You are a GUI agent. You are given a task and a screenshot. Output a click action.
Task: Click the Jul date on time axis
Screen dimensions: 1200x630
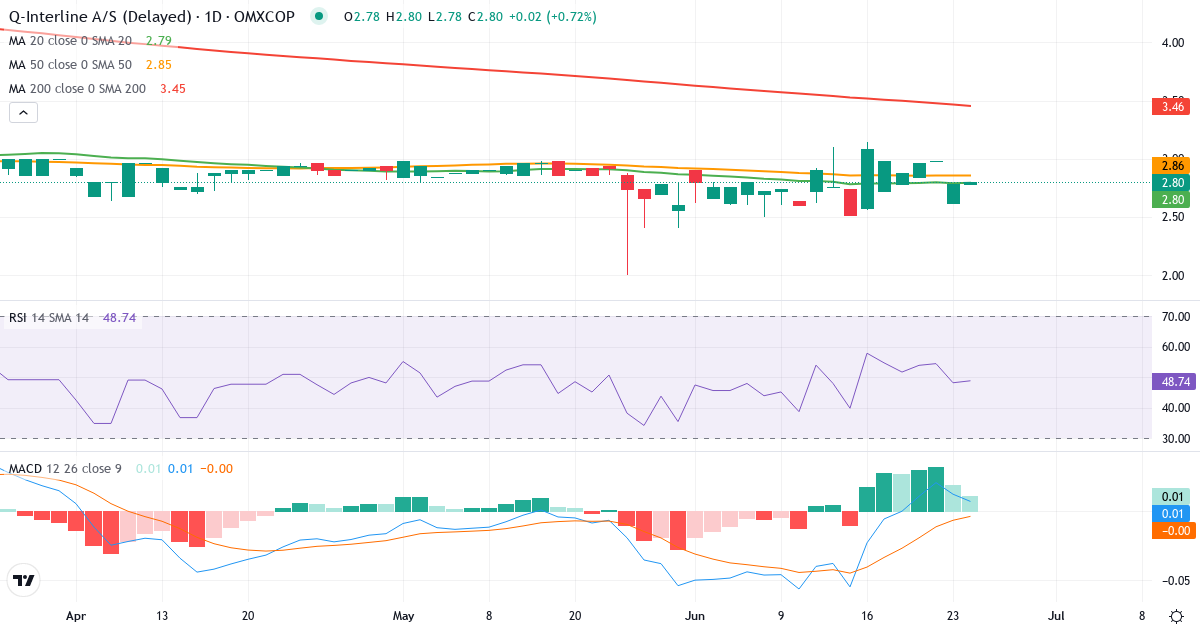[1055, 616]
